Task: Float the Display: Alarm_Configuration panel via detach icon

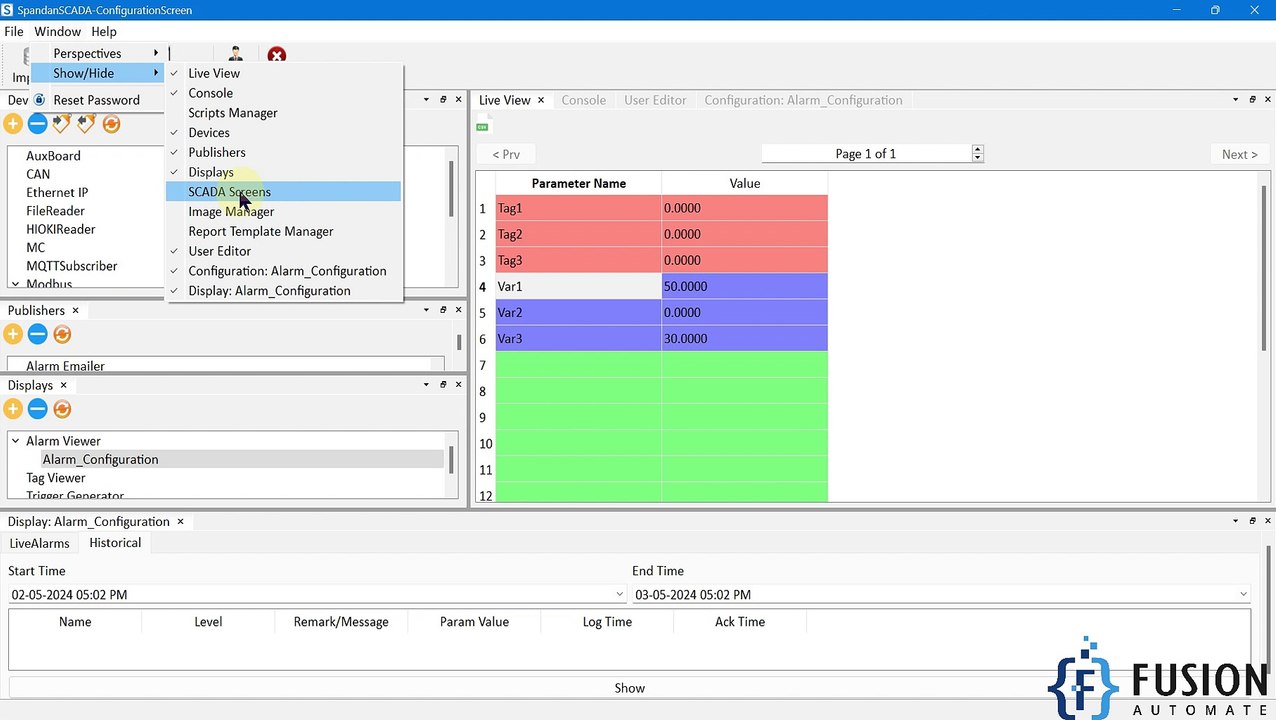Action: point(1251,521)
